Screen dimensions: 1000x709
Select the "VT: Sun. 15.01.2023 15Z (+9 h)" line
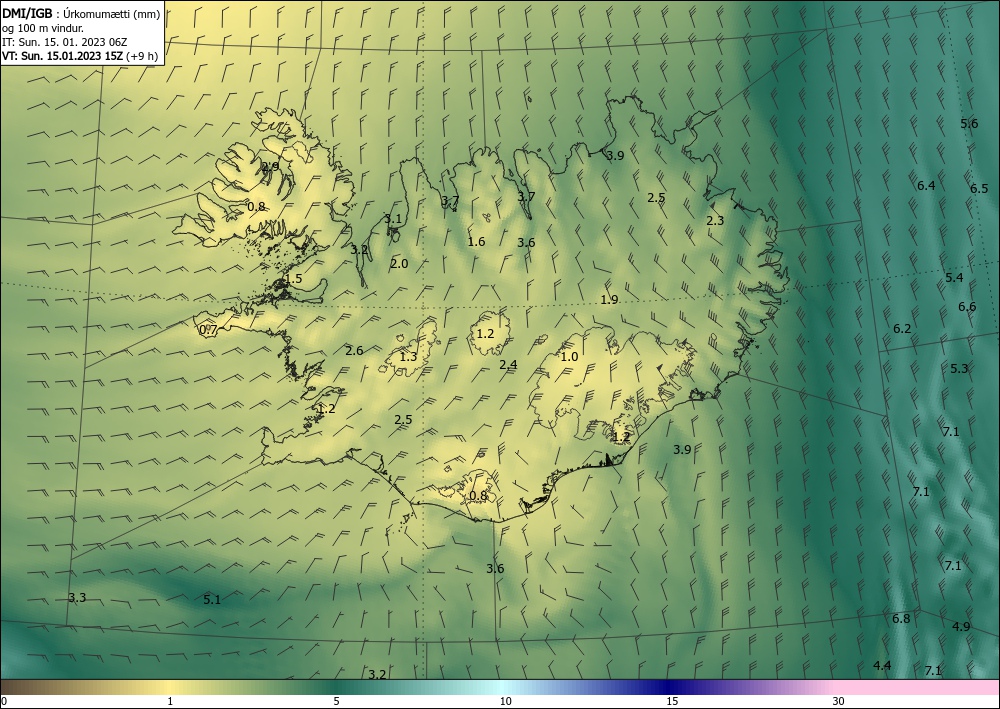coord(80,56)
